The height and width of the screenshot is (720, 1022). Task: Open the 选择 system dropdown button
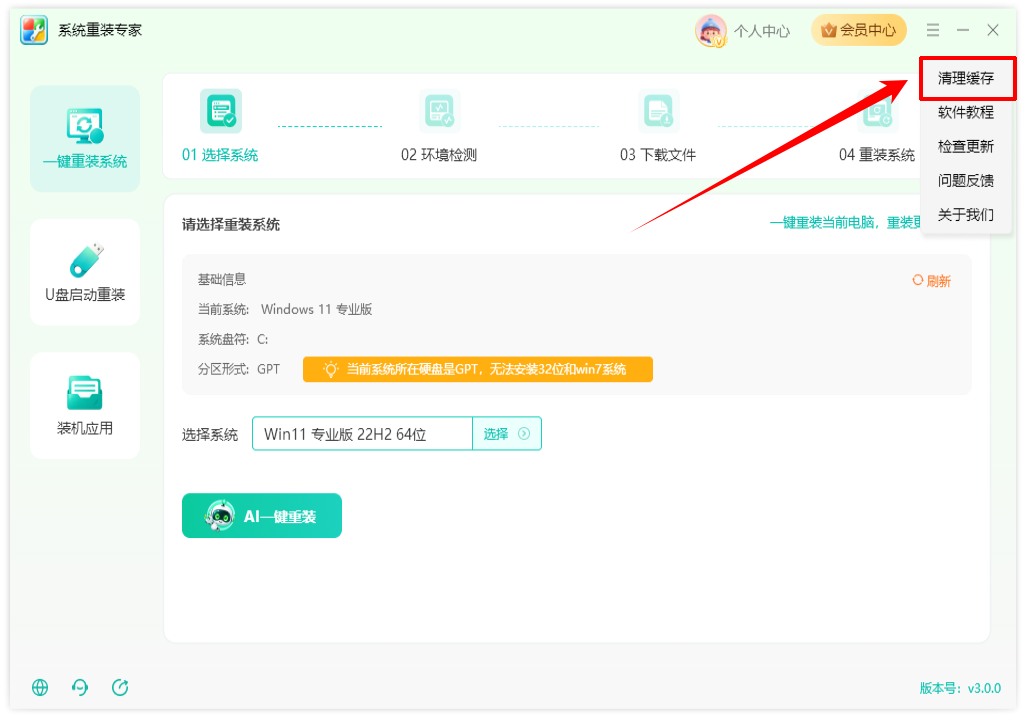pos(506,433)
